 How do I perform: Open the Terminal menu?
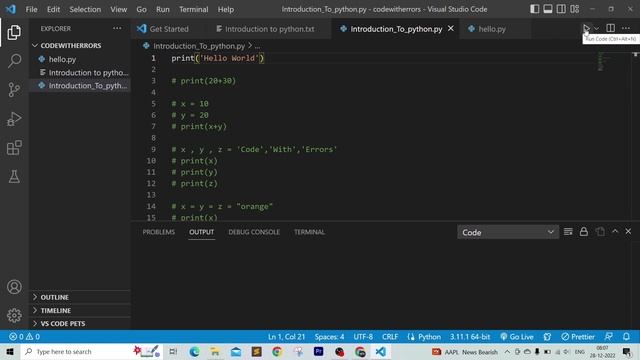click(x=193, y=9)
